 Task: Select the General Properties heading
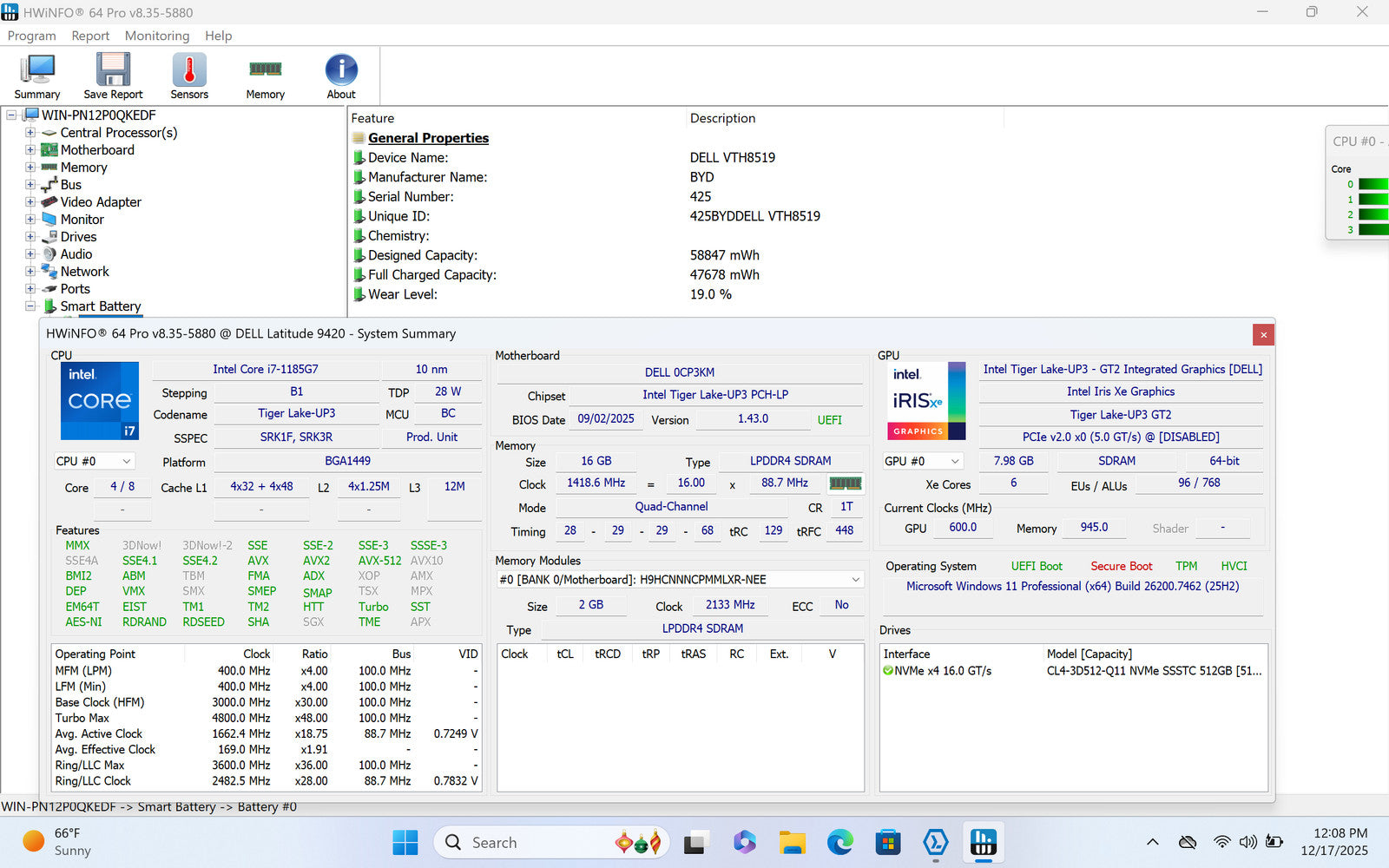click(428, 138)
